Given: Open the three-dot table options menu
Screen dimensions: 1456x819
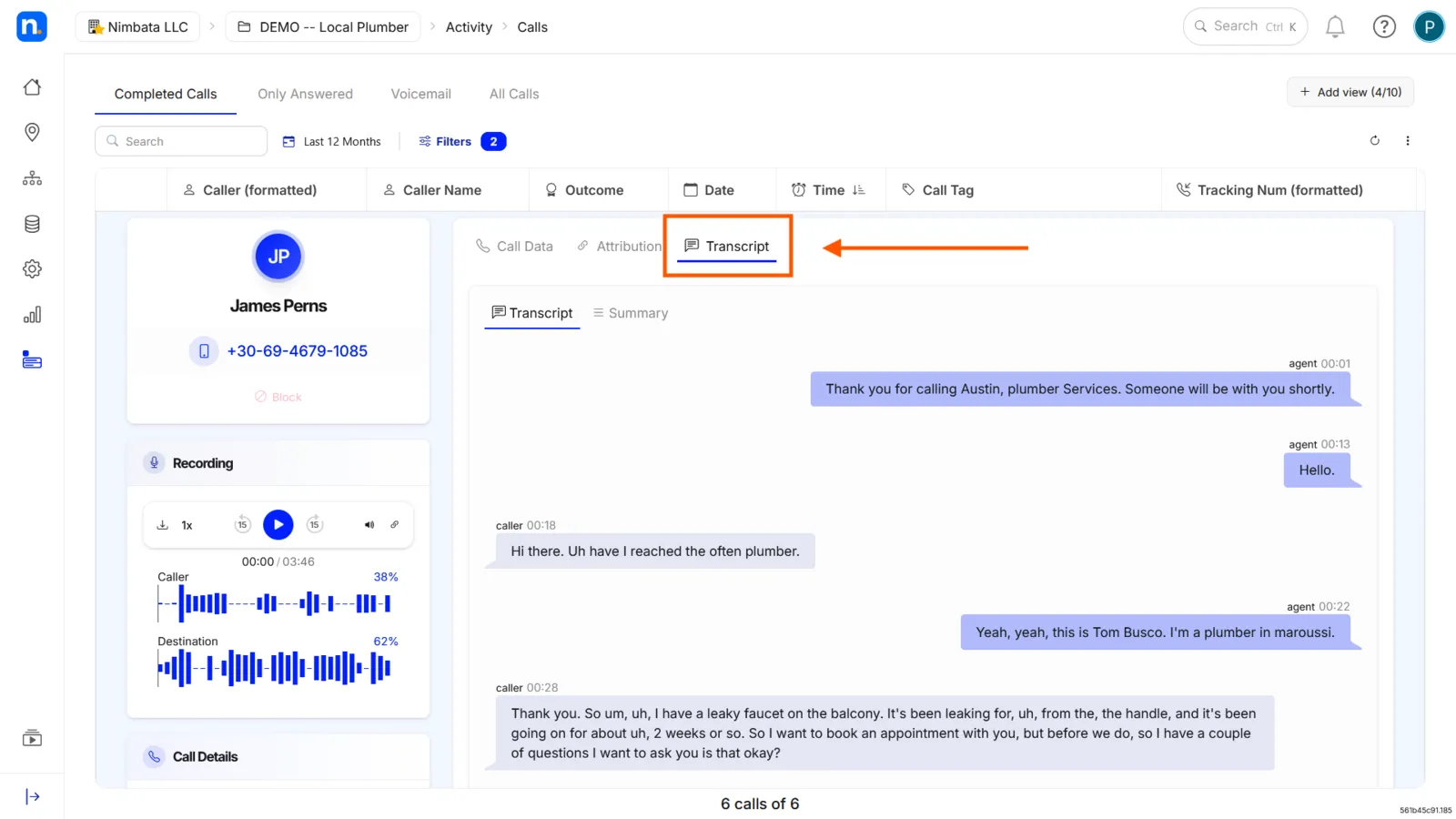Looking at the screenshot, I should click(x=1408, y=141).
